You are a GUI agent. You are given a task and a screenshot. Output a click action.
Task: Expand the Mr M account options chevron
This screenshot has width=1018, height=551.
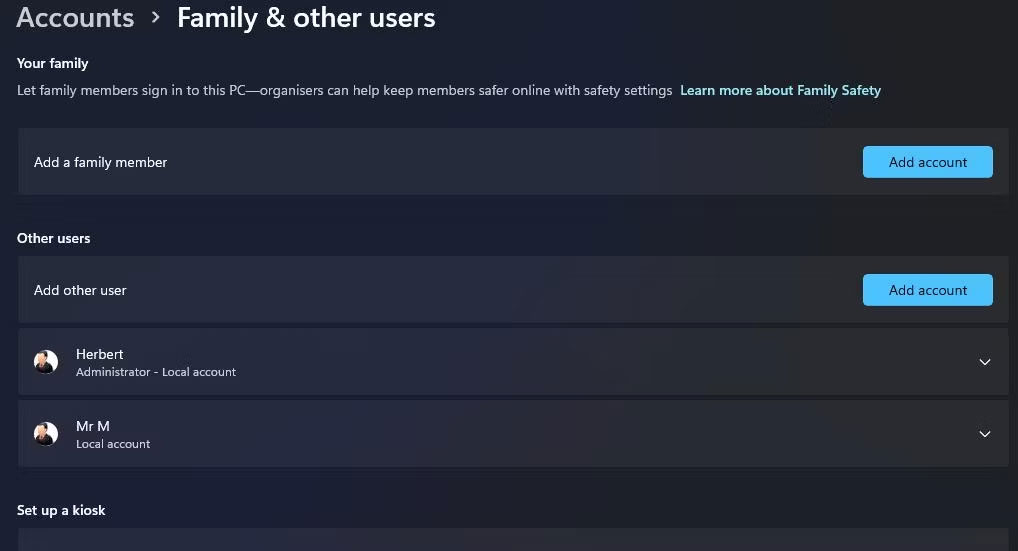pyautogui.click(x=984, y=434)
